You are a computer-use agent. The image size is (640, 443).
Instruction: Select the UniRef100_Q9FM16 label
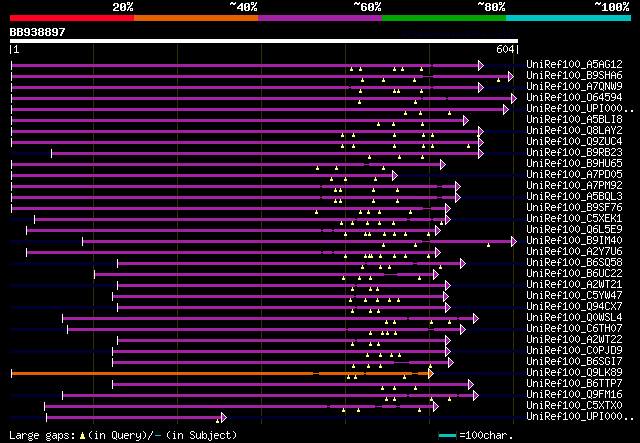574,395
